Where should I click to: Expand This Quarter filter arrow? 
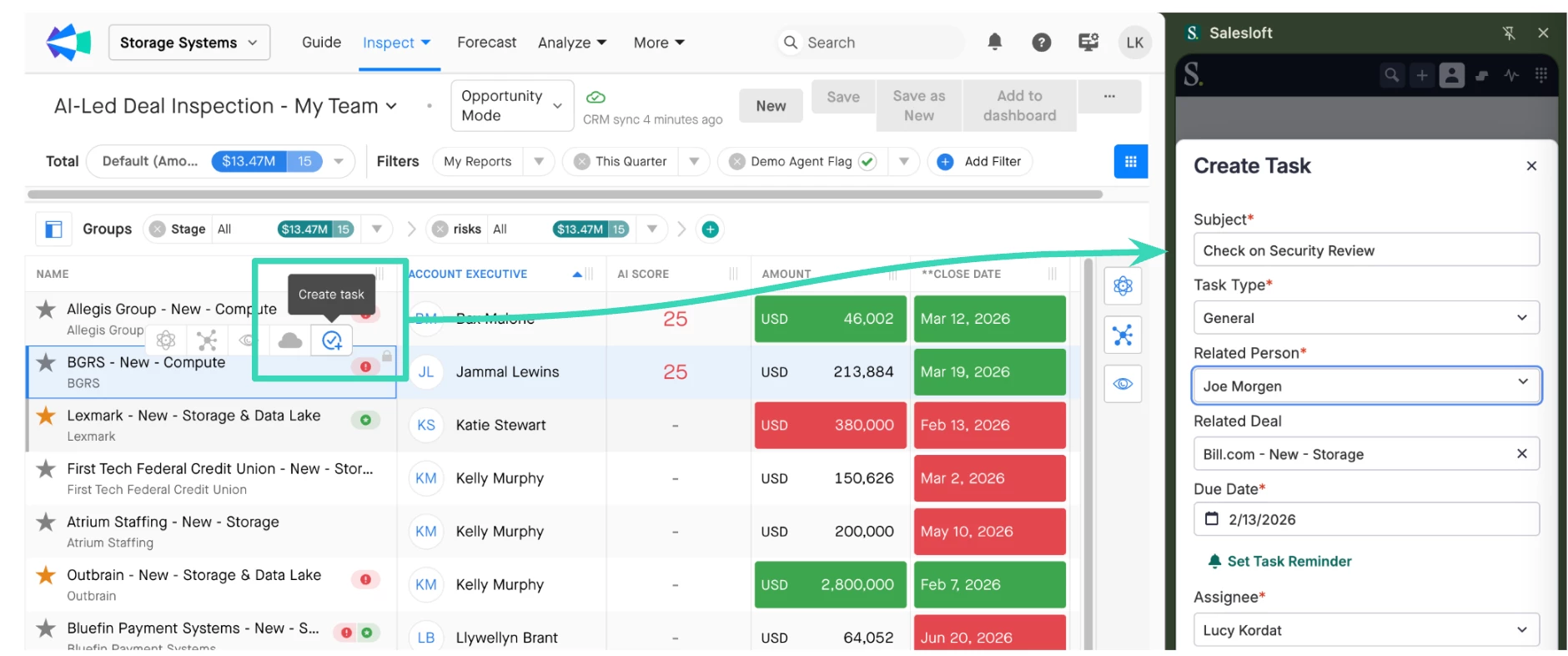point(694,161)
